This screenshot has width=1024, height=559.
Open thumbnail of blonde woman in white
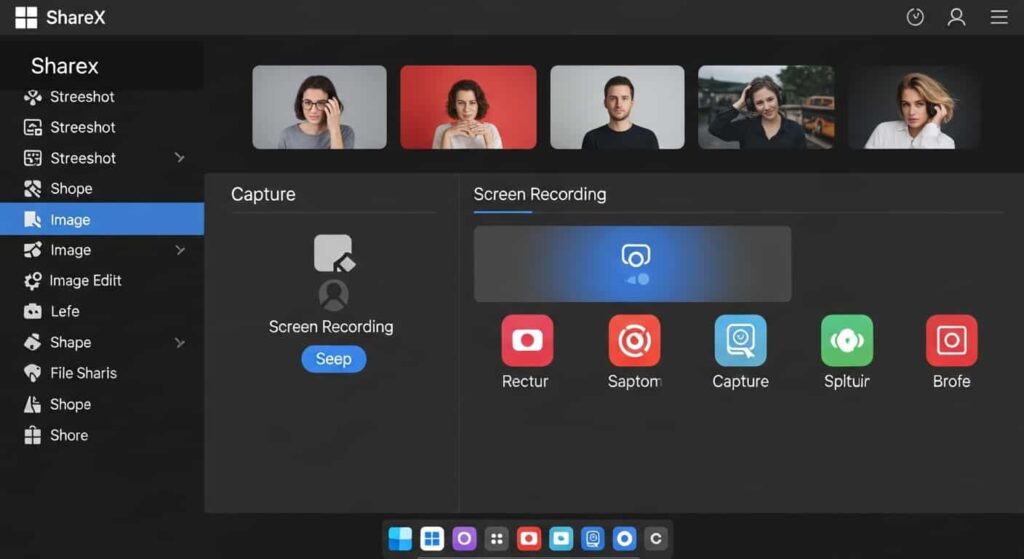click(914, 107)
